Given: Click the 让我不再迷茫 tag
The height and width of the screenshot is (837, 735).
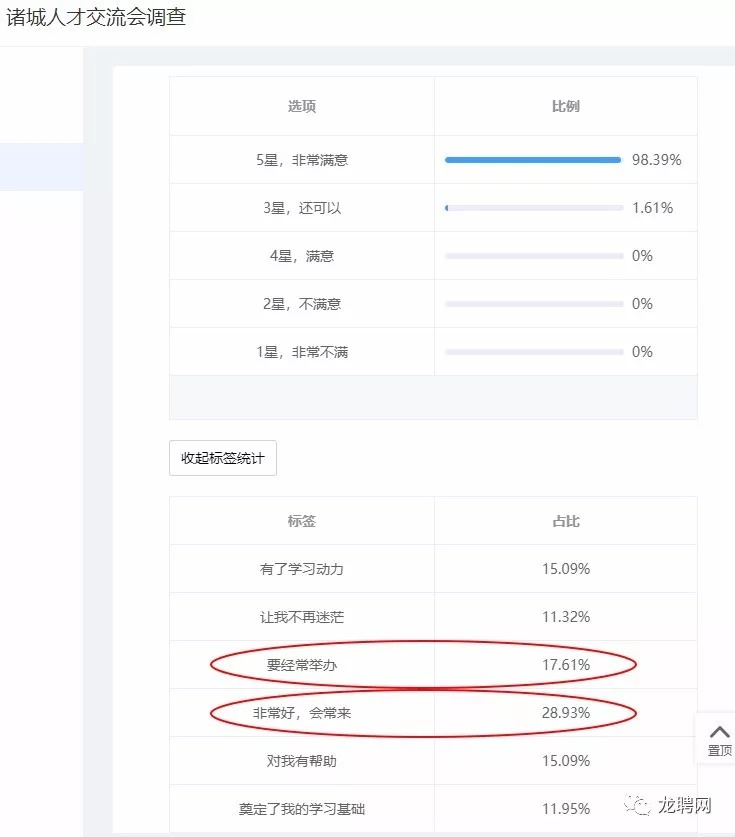Looking at the screenshot, I should click(302, 617).
